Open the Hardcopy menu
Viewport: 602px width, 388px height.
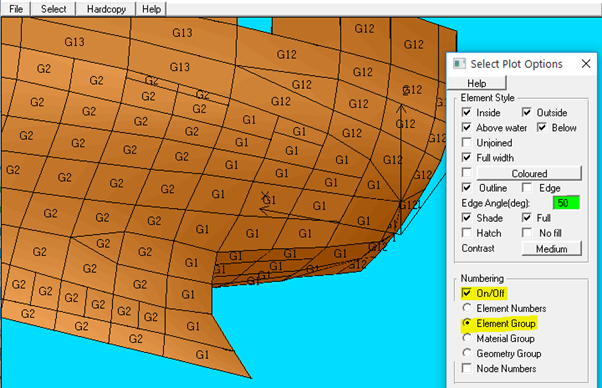click(106, 9)
